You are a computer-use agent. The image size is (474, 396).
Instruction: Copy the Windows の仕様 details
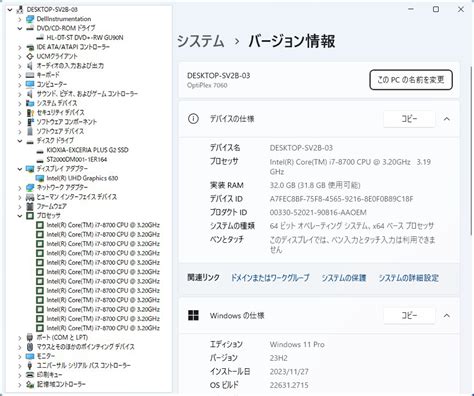409,315
